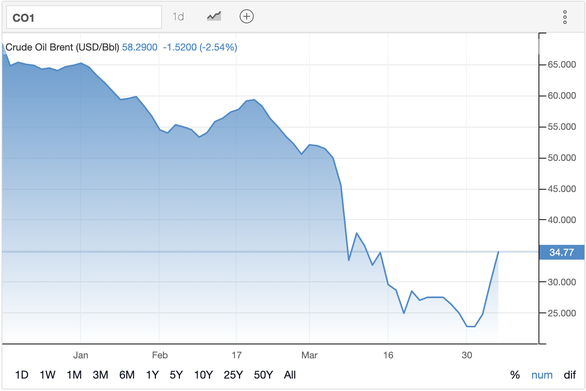The image size is (586, 391).
Task: Show the 5Y price history
Action: pos(176,375)
